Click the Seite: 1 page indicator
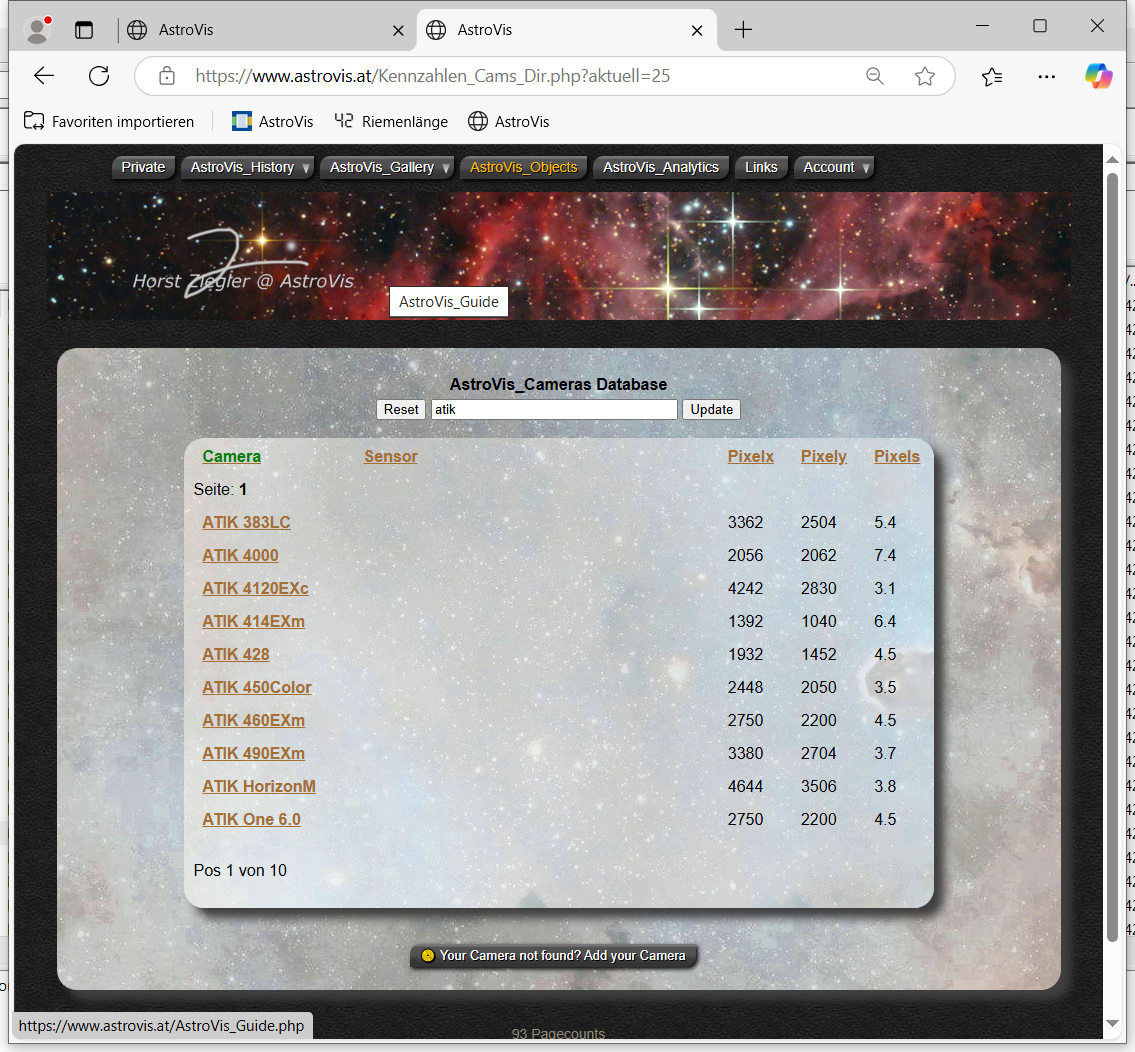The width and height of the screenshot is (1135, 1052). 220,489
